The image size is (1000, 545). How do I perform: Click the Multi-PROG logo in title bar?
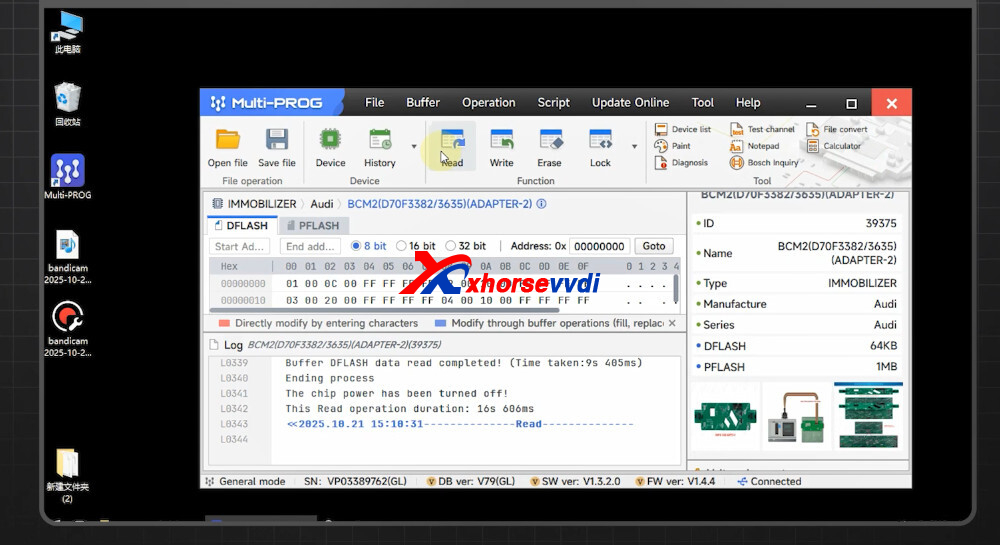[267, 103]
